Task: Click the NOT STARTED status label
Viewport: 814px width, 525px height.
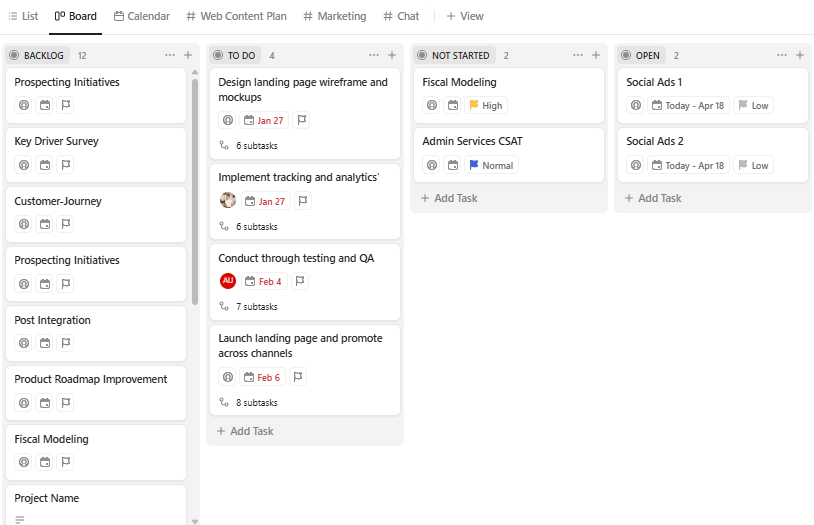Action: [454, 56]
